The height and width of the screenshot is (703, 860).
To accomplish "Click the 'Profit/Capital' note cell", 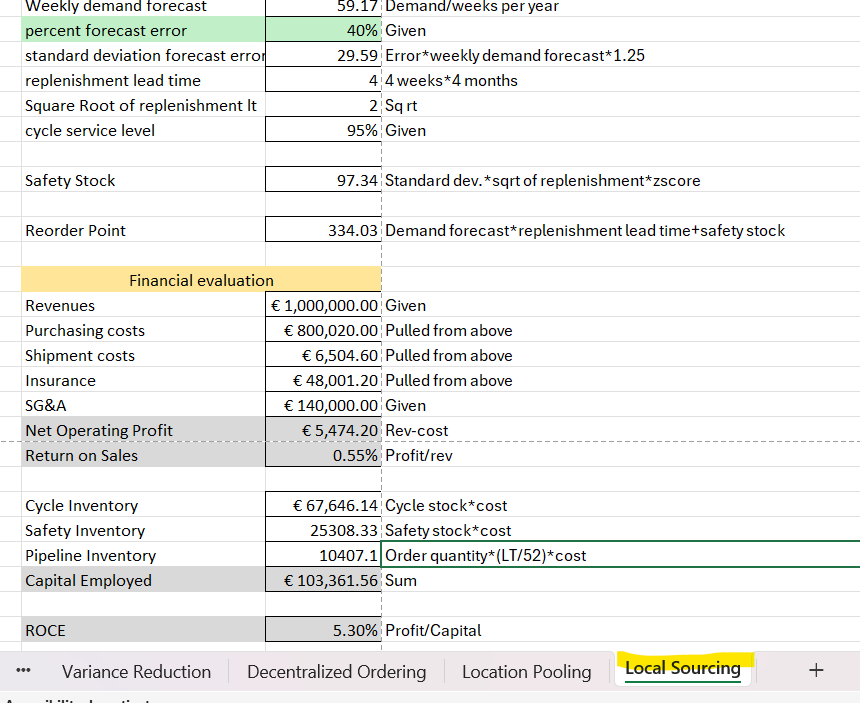I will [433, 630].
